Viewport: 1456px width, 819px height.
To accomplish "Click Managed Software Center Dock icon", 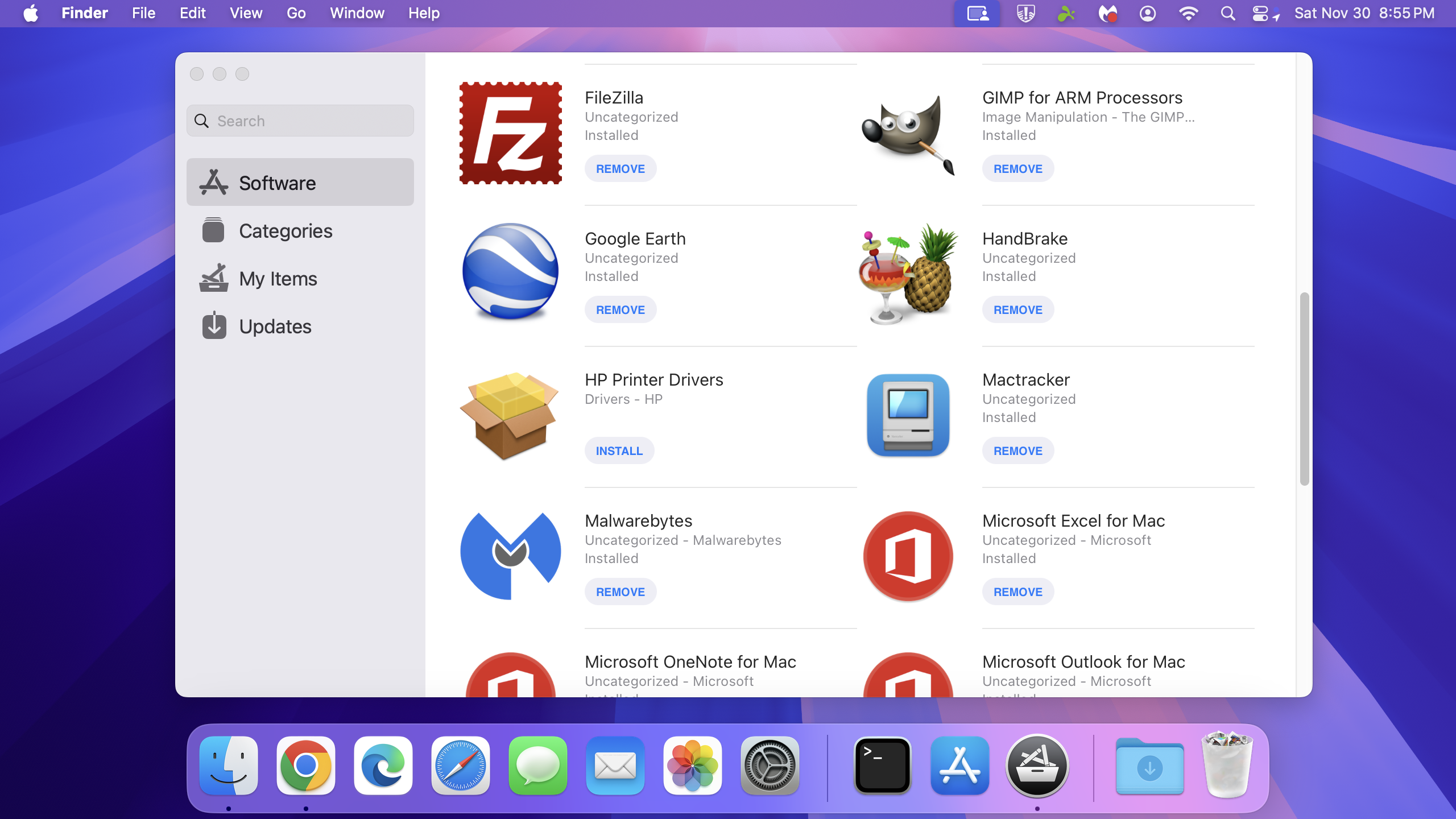I will tap(1037, 766).
